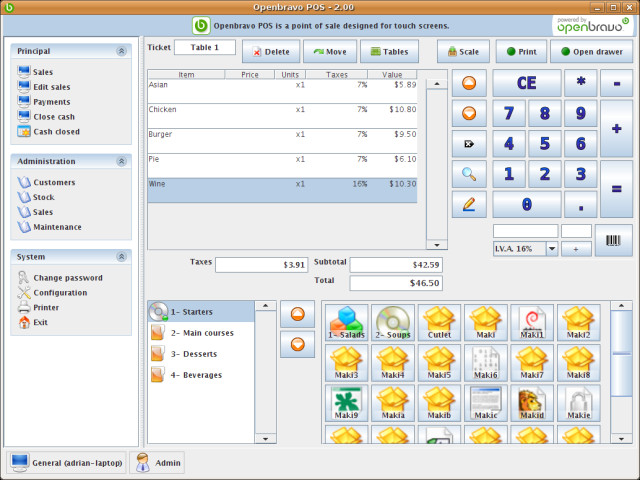Viewport: 640px width, 480px height.
Task: Click the keypad plus key
Action: click(x=616, y=129)
